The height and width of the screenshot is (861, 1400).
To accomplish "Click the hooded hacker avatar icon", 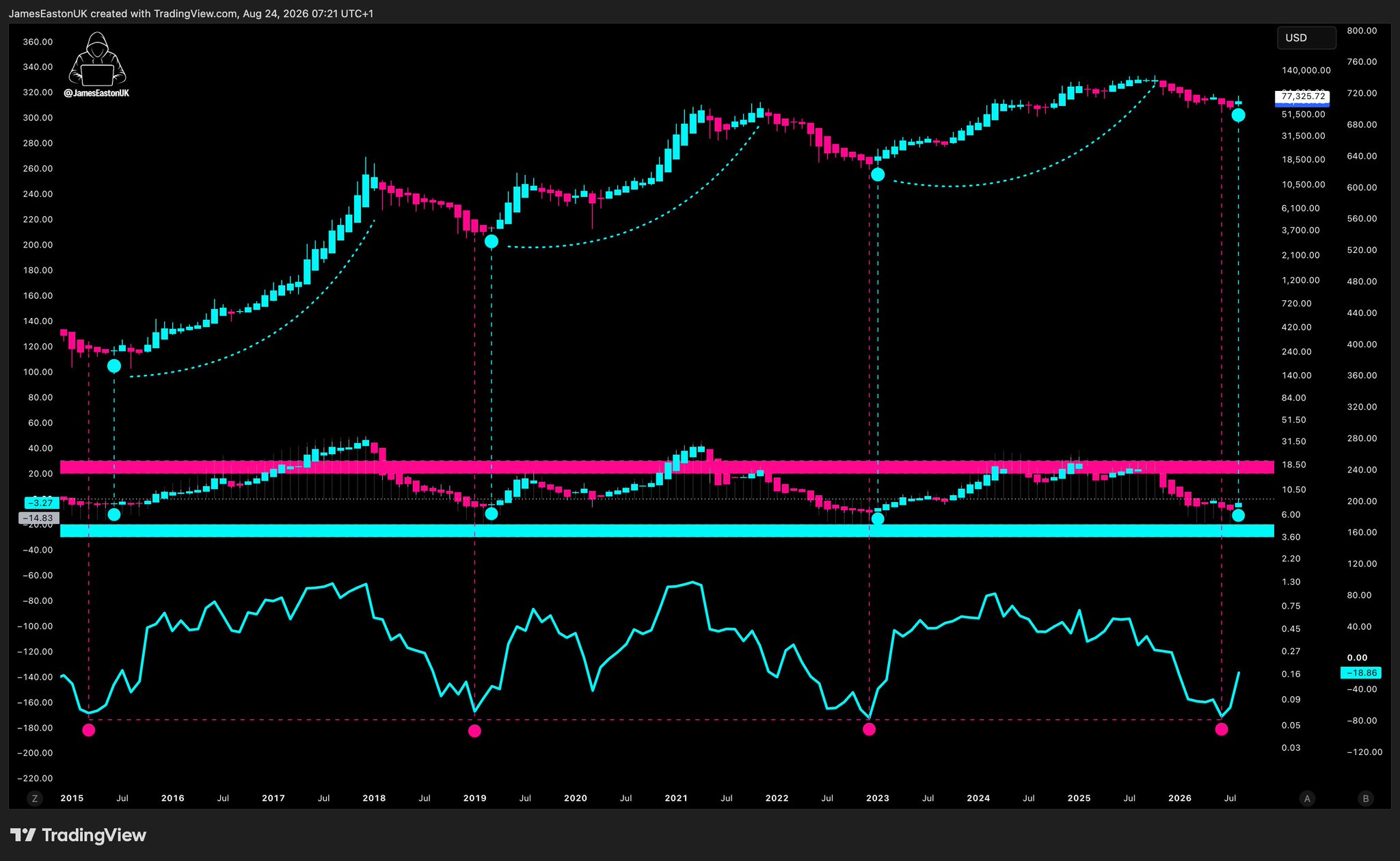I will (x=97, y=59).
